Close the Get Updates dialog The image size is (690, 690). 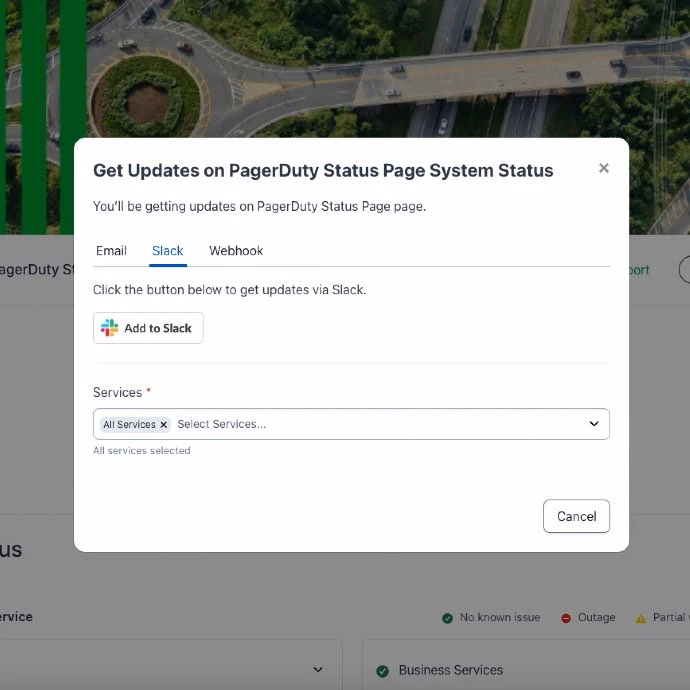603,169
